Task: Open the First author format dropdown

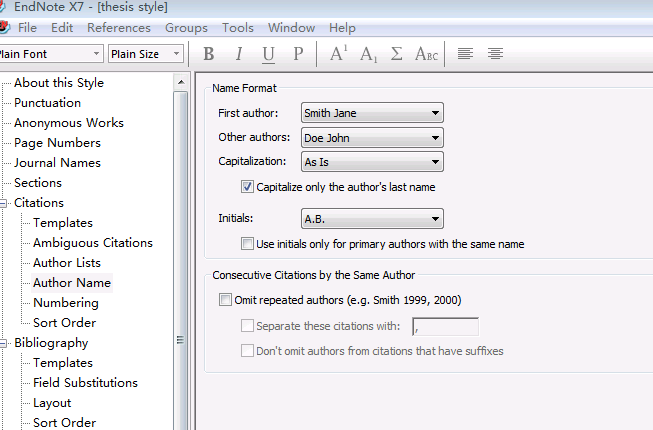Action: tap(372, 113)
